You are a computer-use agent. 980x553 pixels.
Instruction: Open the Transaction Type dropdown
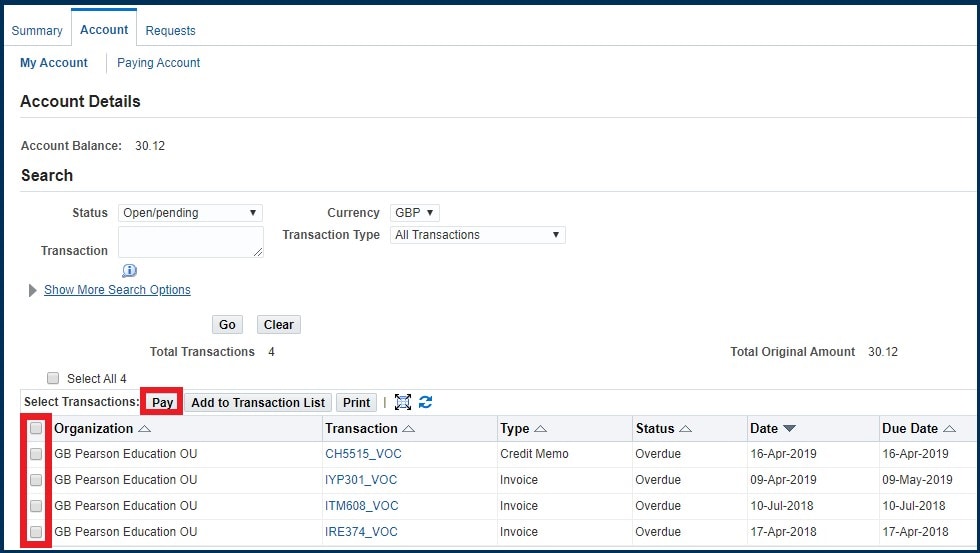(x=477, y=235)
